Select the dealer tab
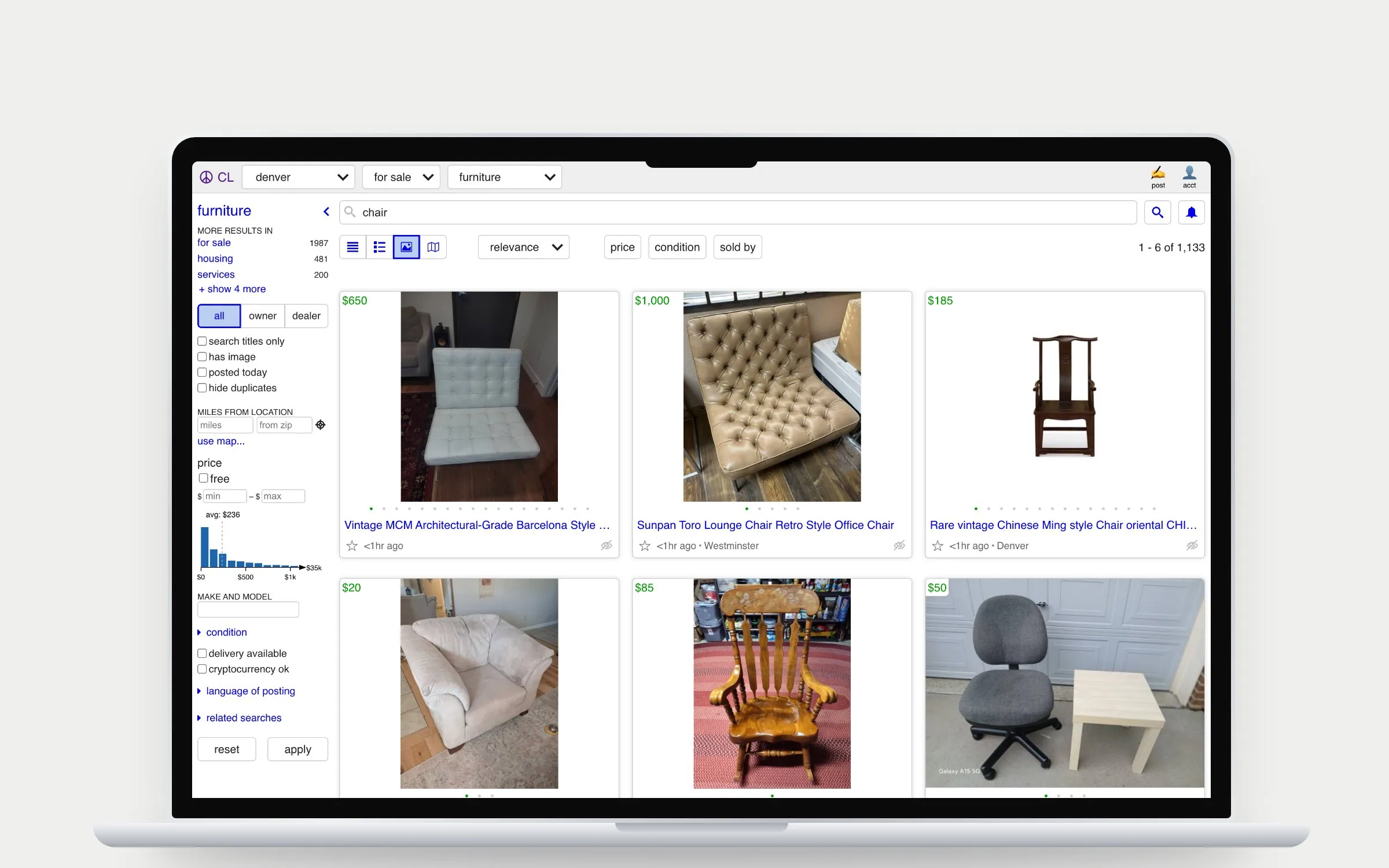Viewport: 1389px width, 868px height. point(306,316)
